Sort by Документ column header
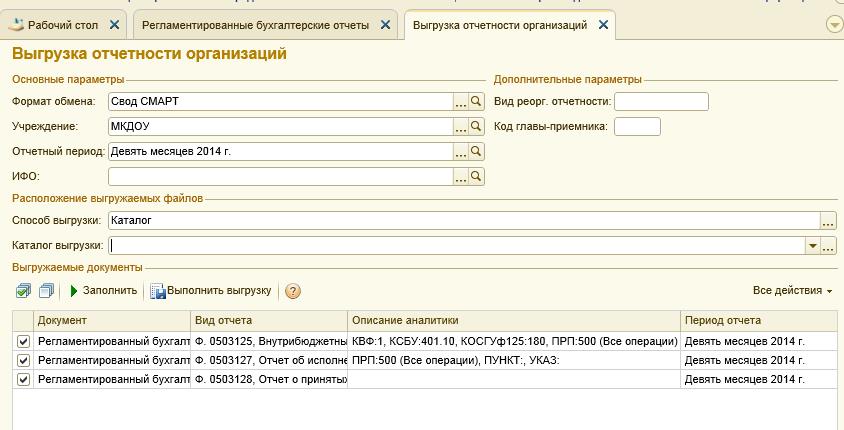This screenshot has height=430, width=844. [x=112, y=320]
